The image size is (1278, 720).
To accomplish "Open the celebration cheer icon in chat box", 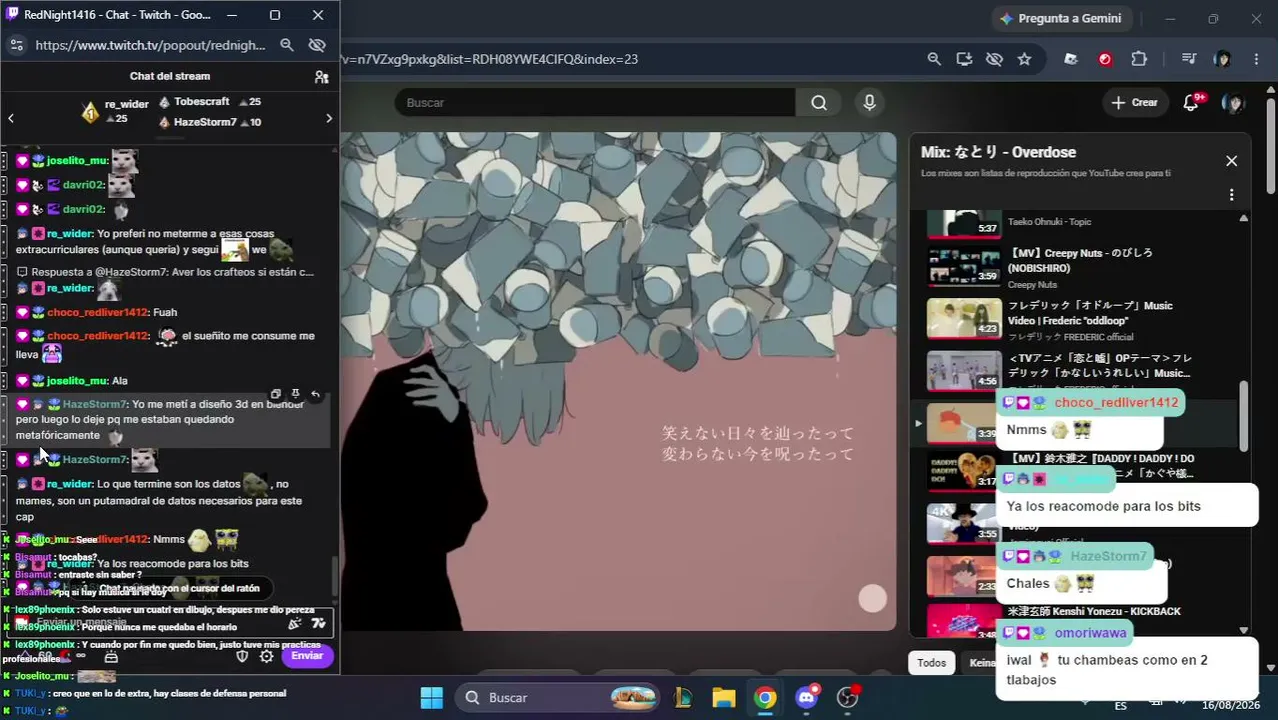I will pyautogui.click(x=295, y=623).
